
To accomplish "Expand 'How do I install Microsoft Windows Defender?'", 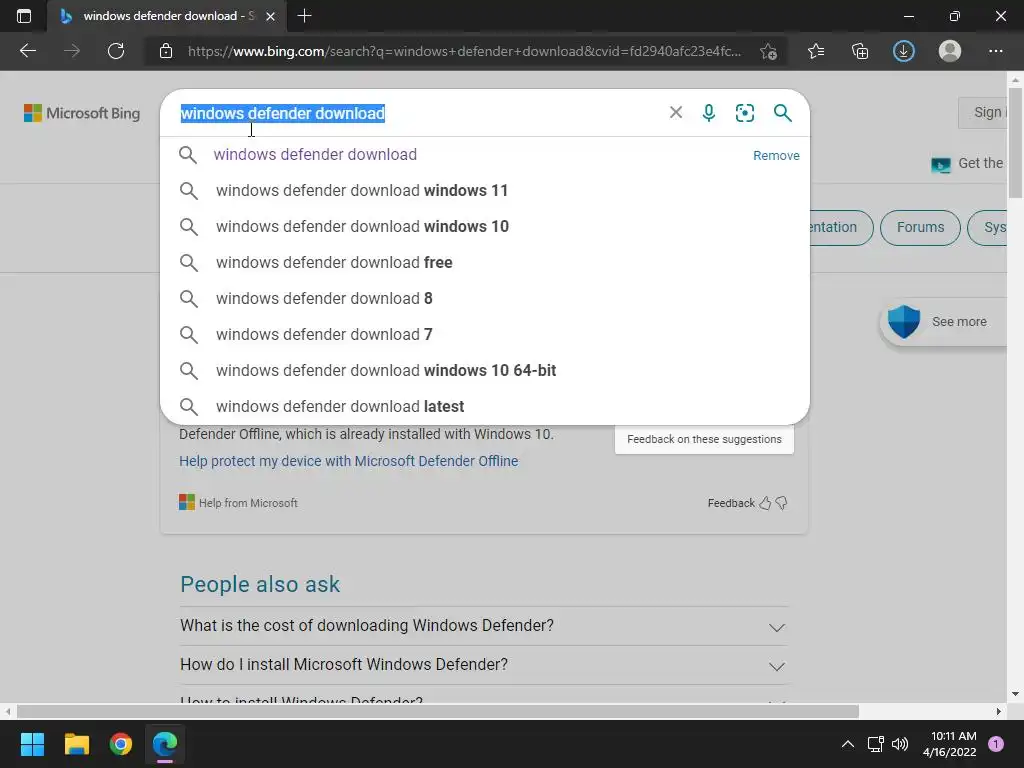I will coord(483,665).
